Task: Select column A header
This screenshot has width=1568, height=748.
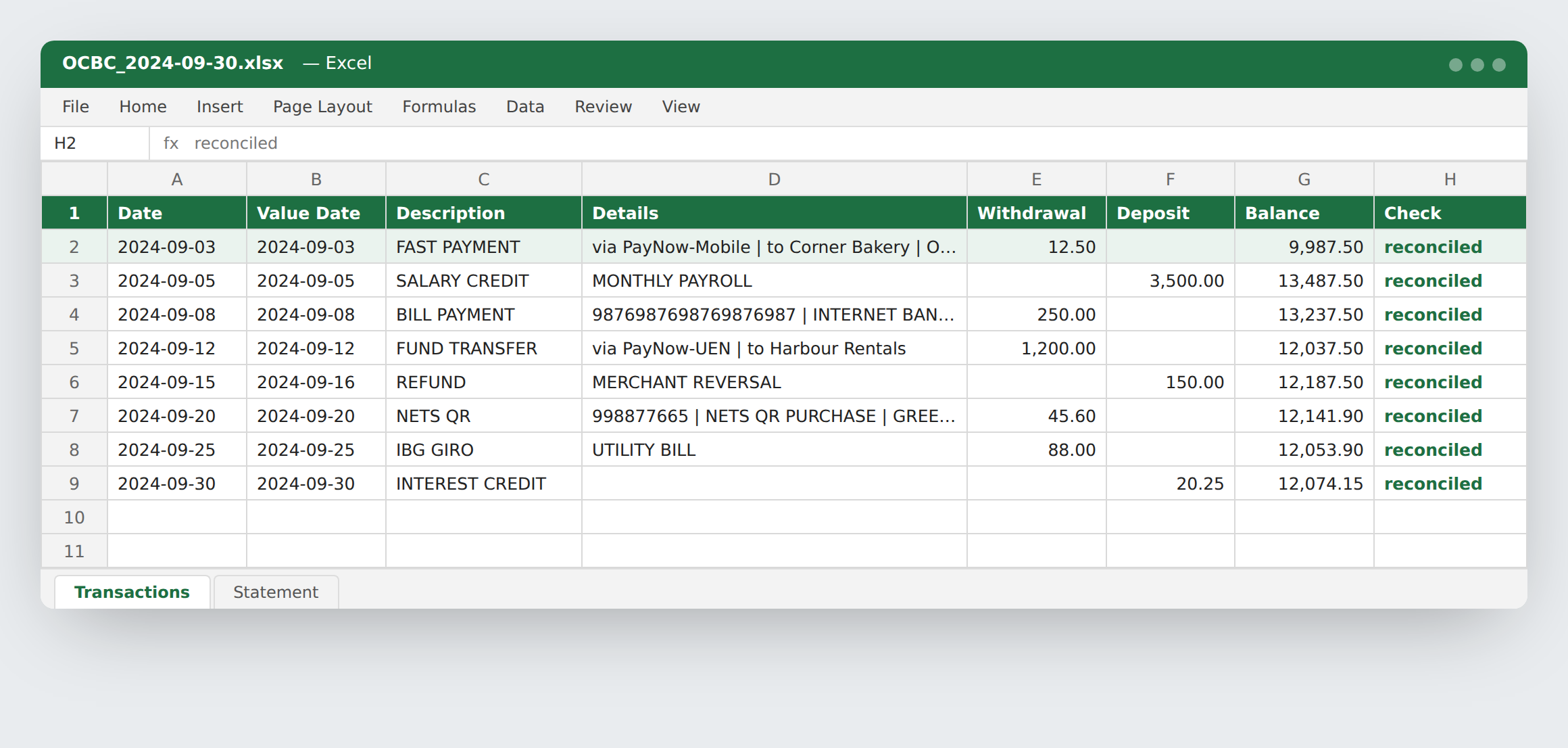Action: pos(177,179)
